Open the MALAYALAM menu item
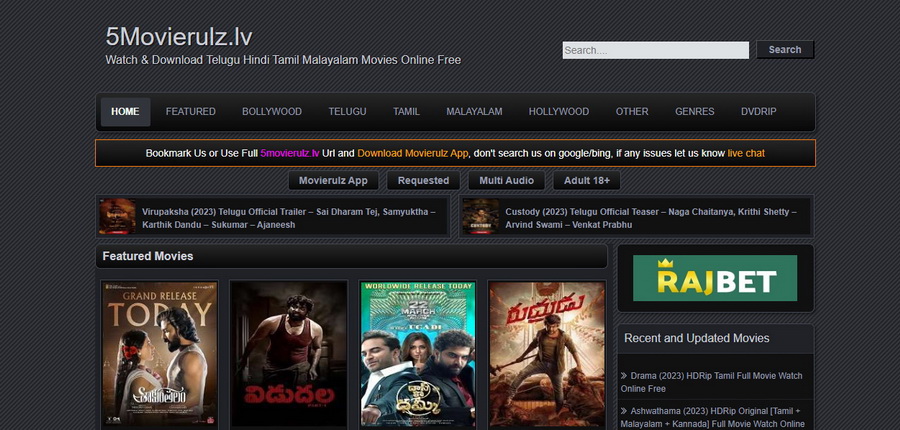 click(x=474, y=111)
